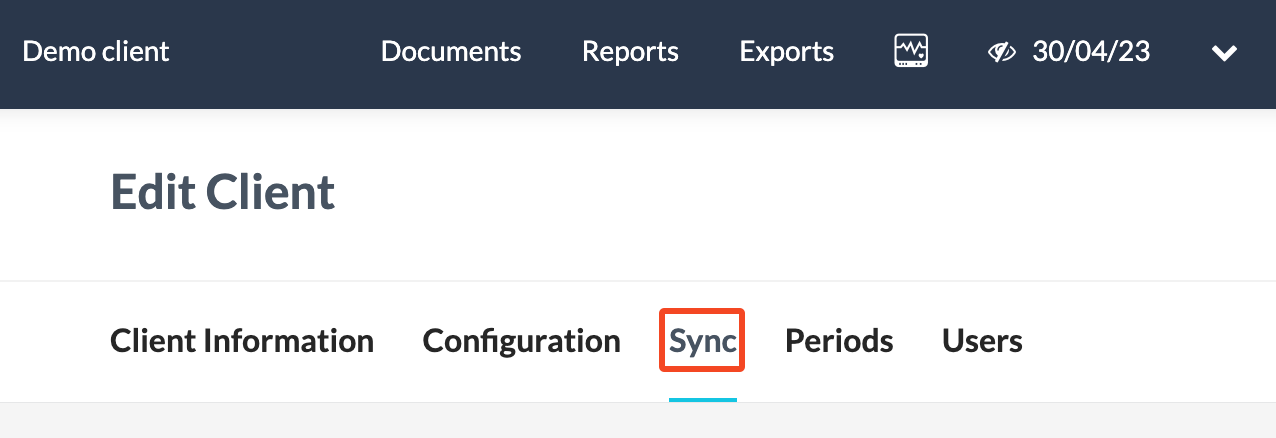Go to the Reports section
1276x438 pixels.
click(630, 52)
